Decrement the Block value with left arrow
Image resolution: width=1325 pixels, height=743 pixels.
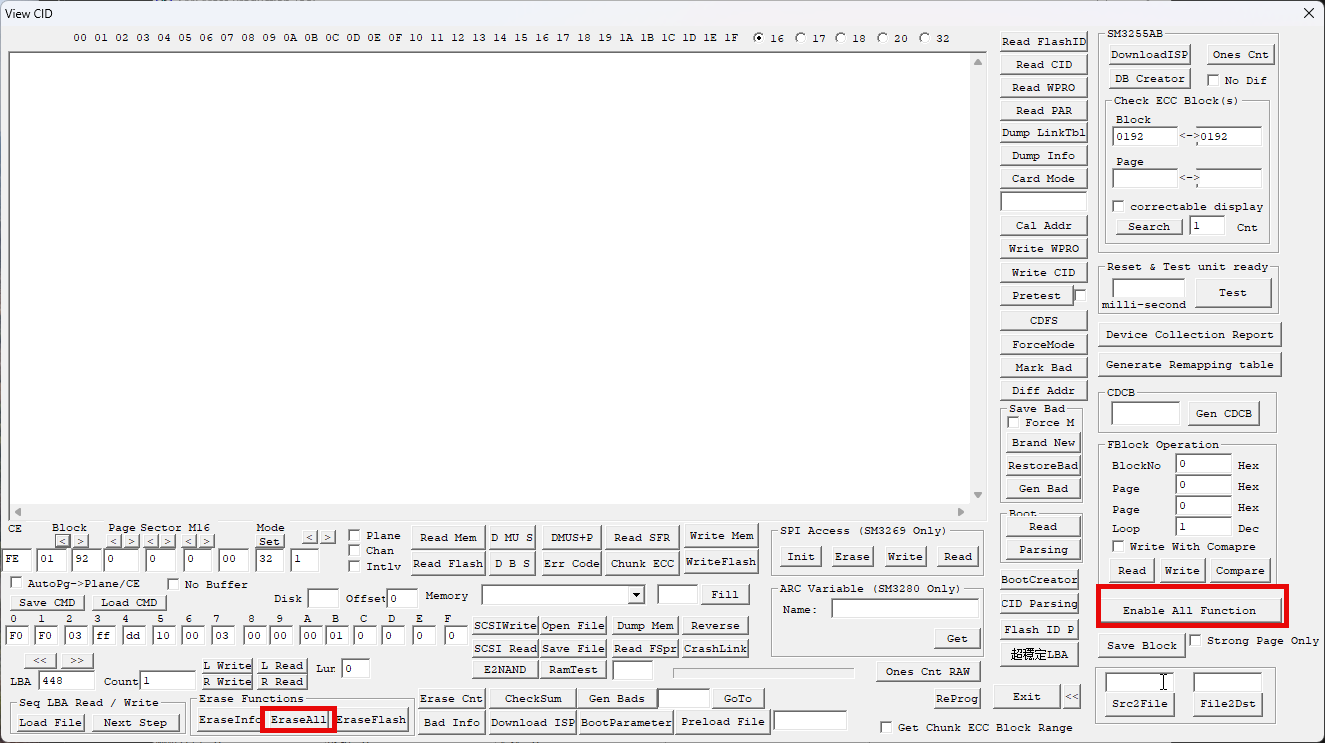click(62, 541)
